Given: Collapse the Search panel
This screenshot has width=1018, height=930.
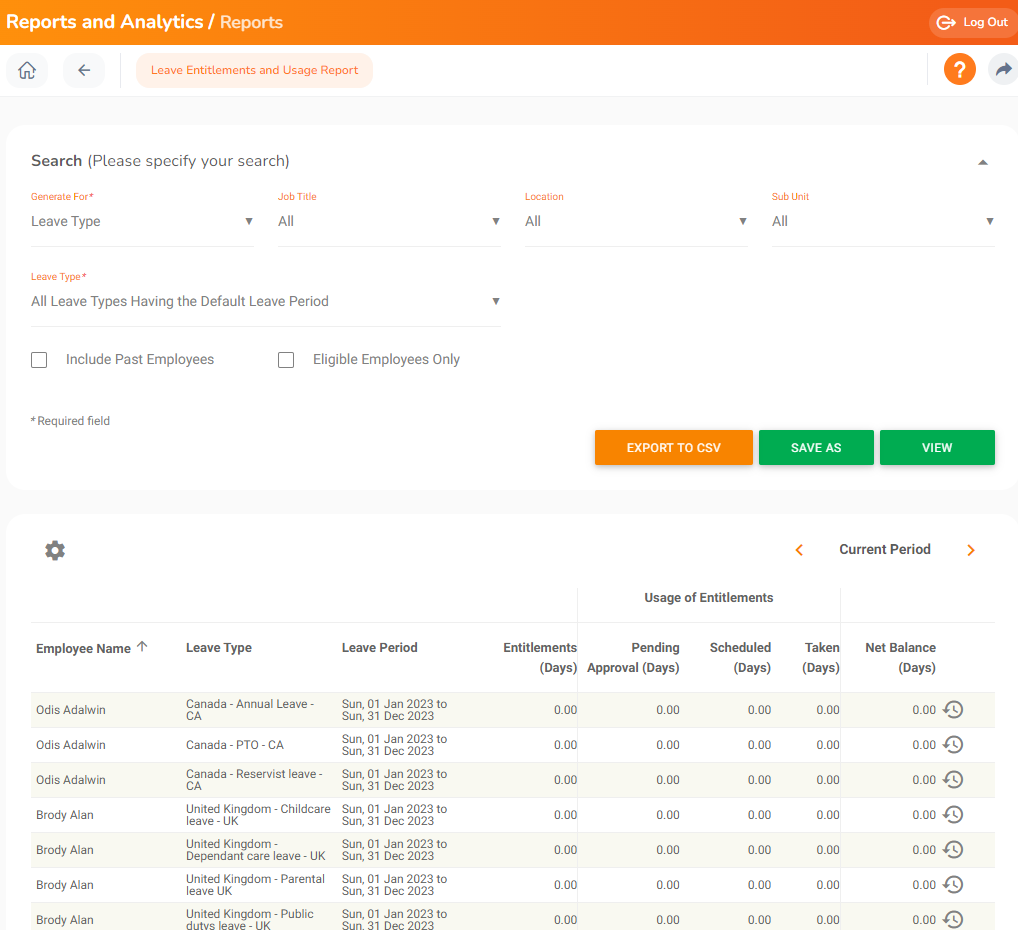Looking at the screenshot, I should click(x=983, y=162).
